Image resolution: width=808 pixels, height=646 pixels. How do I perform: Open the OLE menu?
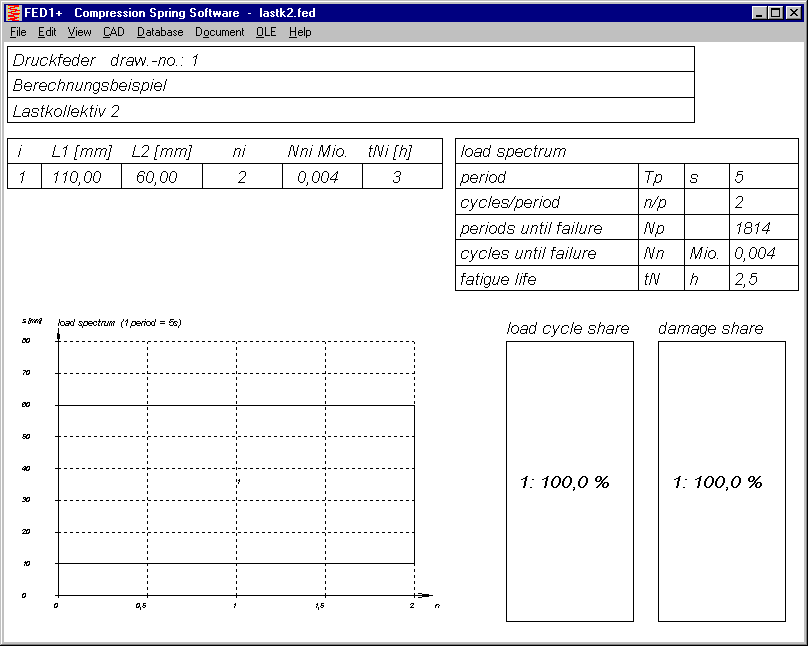pos(266,32)
